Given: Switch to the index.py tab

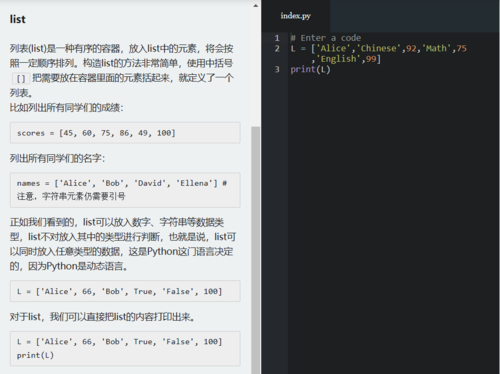Looking at the screenshot, I should [295, 16].
